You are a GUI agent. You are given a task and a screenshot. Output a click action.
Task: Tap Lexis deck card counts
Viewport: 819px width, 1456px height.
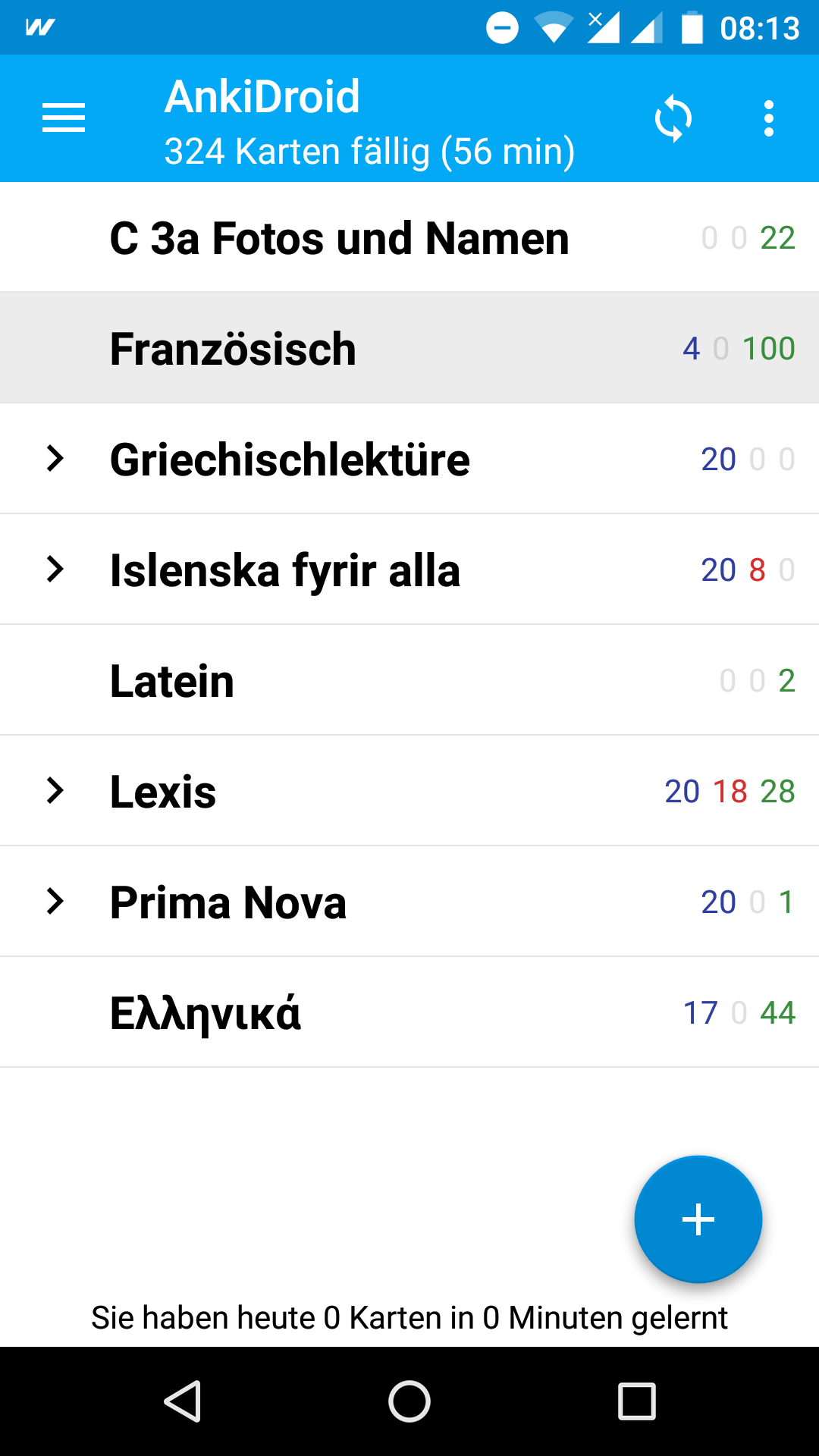pos(730,792)
